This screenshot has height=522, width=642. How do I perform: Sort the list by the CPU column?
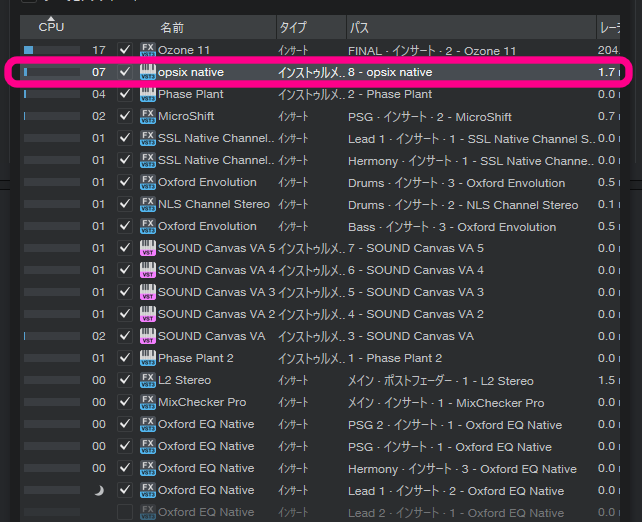point(51,26)
